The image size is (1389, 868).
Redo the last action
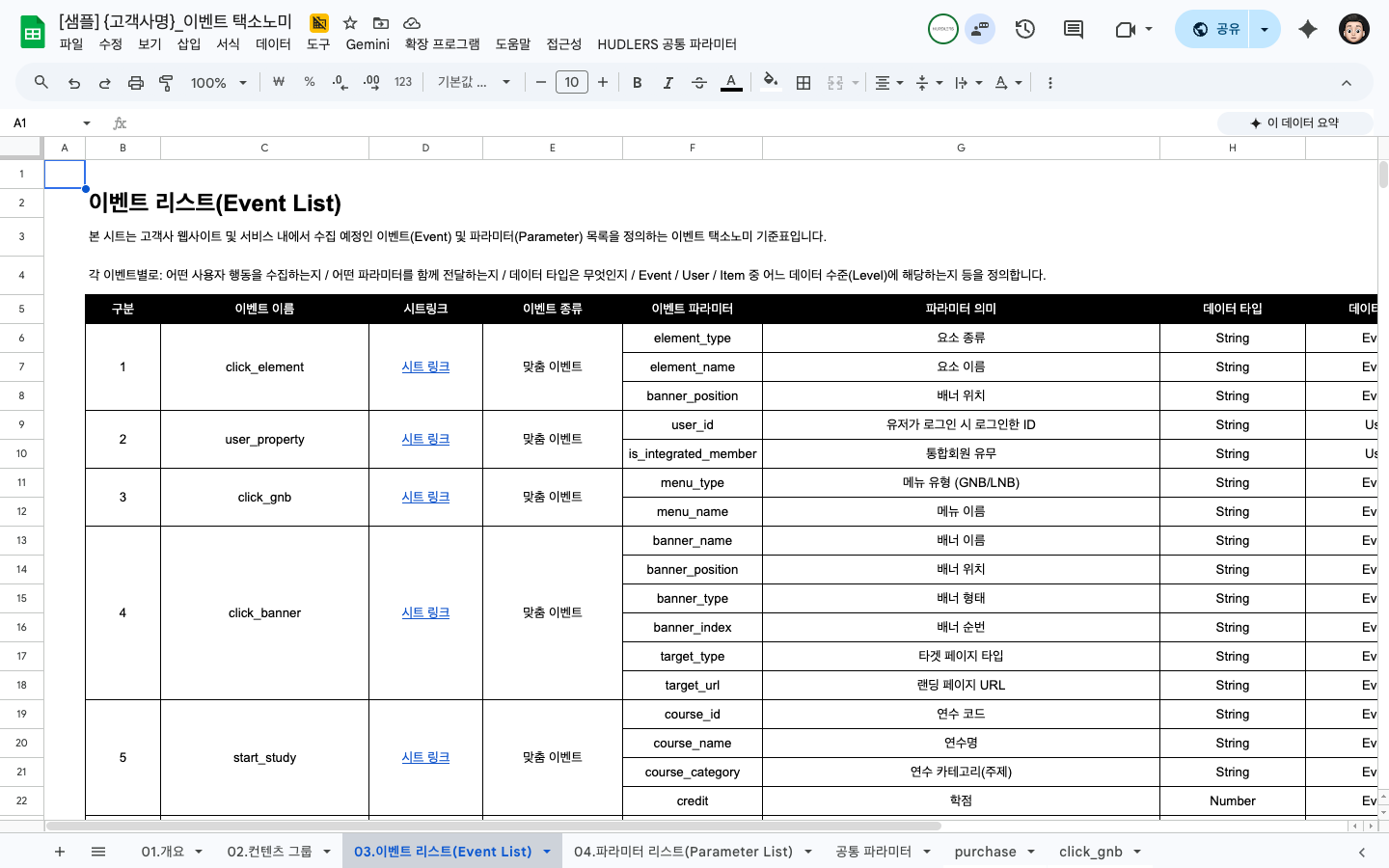pyautogui.click(x=105, y=83)
